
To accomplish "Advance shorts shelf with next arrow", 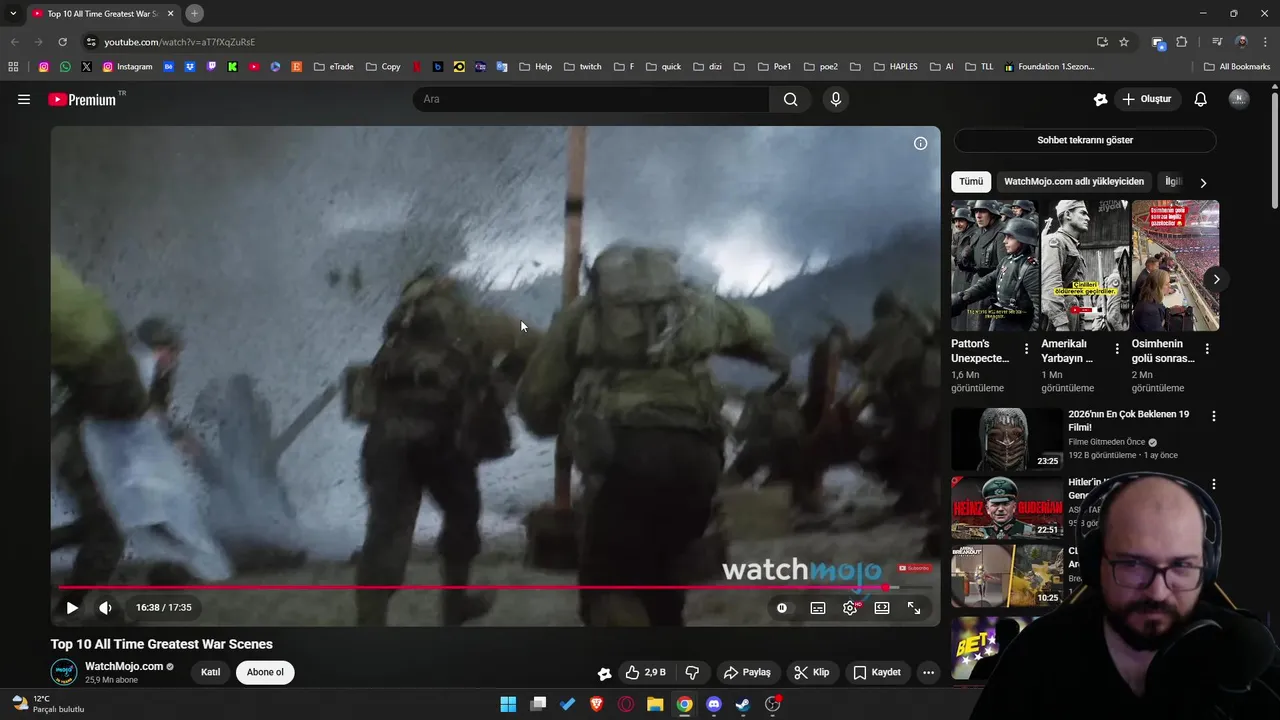I will coord(1216,279).
